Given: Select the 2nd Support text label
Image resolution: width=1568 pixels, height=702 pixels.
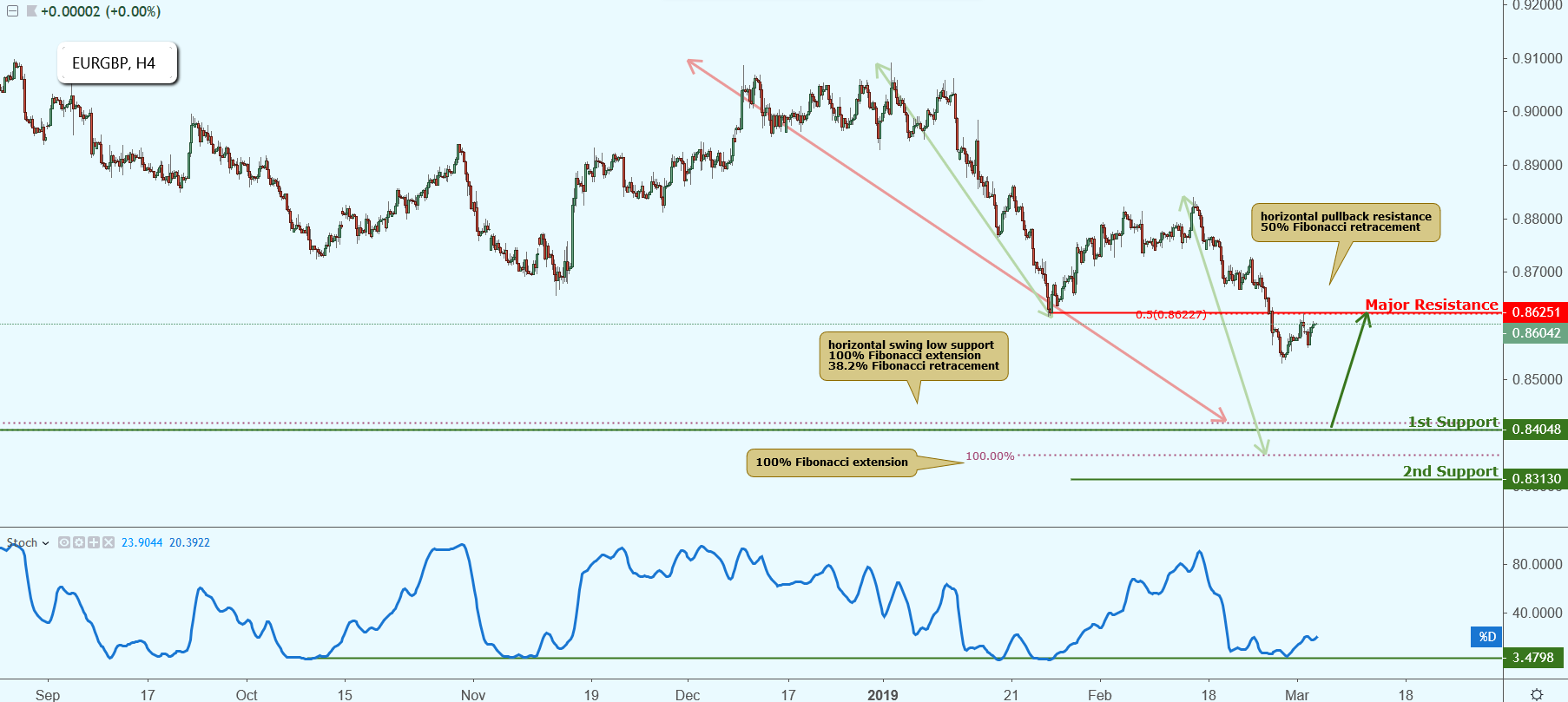Looking at the screenshot, I should [x=1451, y=471].
